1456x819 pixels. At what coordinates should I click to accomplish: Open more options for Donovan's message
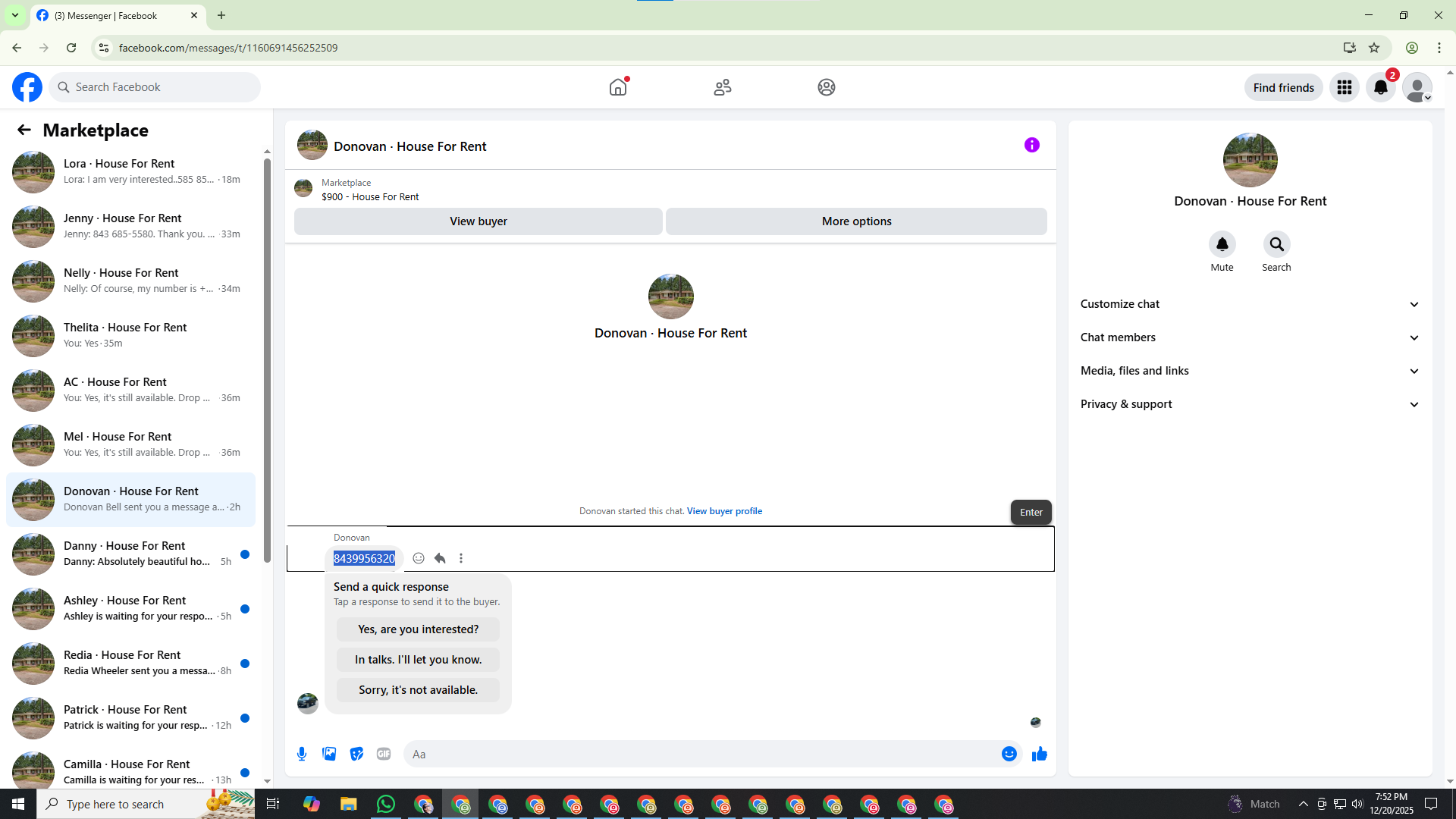click(461, 558)
